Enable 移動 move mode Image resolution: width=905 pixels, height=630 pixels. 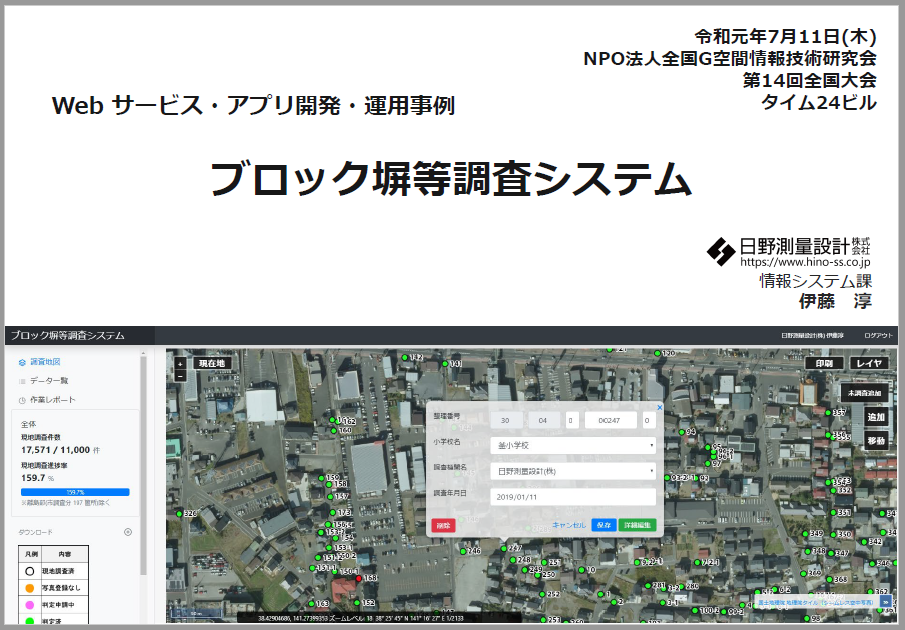pos(875,440)
